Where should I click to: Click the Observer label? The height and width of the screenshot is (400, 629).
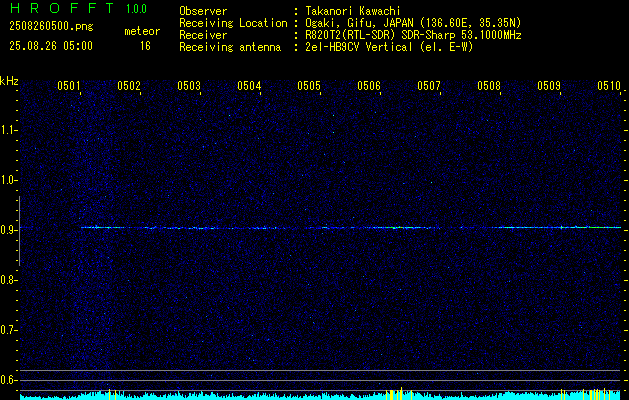203,11
